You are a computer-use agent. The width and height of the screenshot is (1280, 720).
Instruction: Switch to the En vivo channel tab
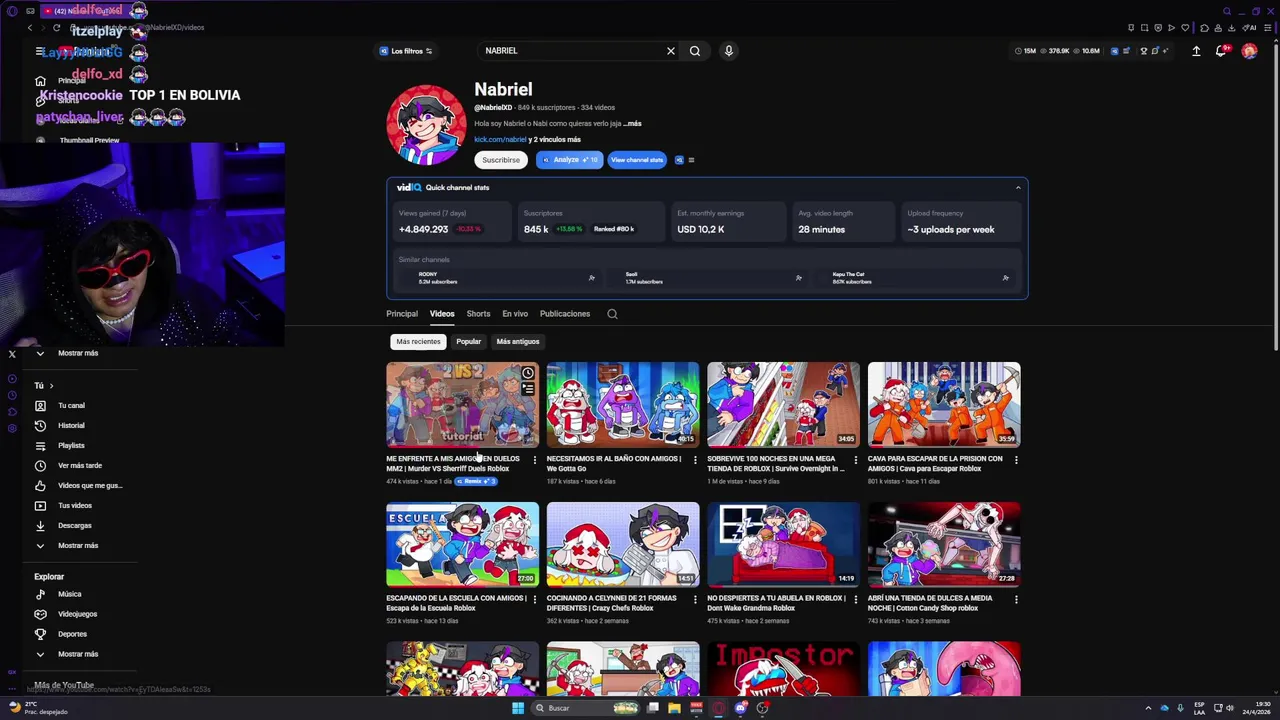coord(515,314)
